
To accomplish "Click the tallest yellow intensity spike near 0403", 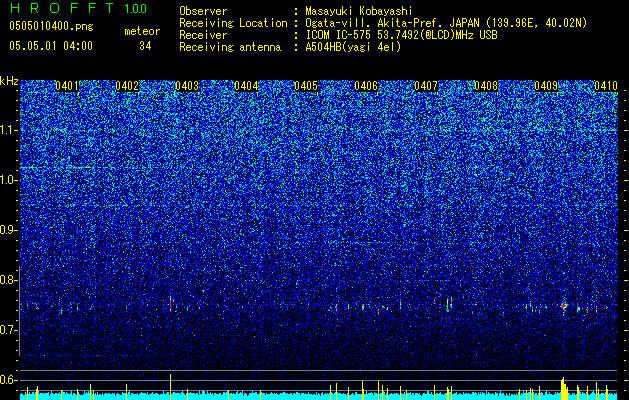I will click(170, 387).
